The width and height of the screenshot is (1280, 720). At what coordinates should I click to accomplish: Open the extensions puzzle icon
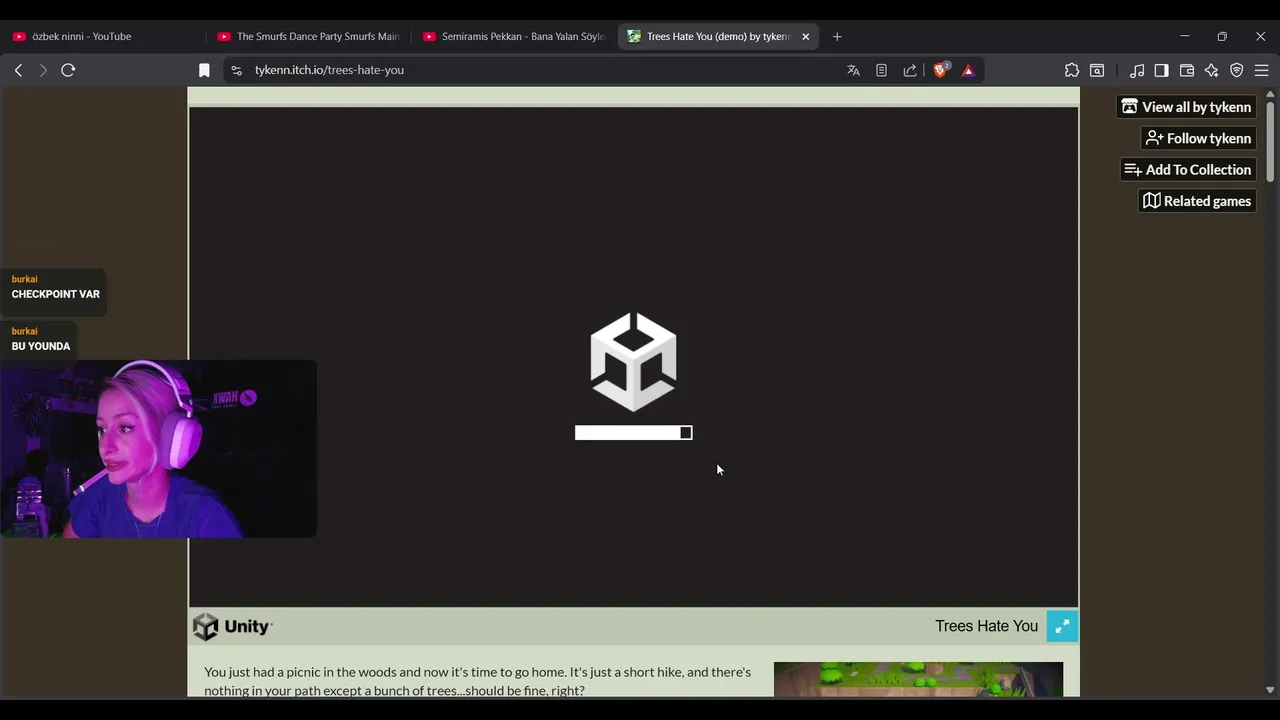[x=1072, y=70]
